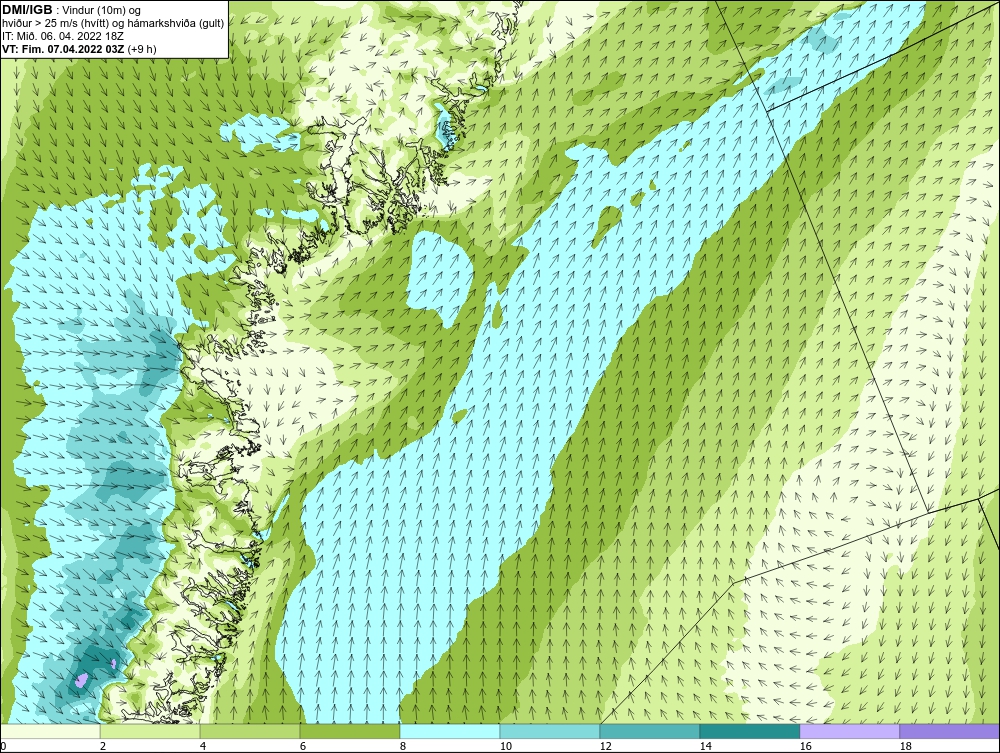Click the teal 10–12 m/s legend swatch

coord(550,731)
